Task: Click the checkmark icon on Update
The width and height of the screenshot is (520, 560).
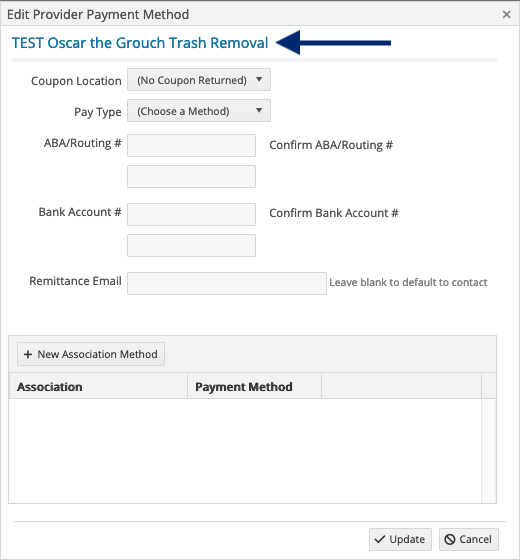Action: pyautogui.click(x=380, y=539)
